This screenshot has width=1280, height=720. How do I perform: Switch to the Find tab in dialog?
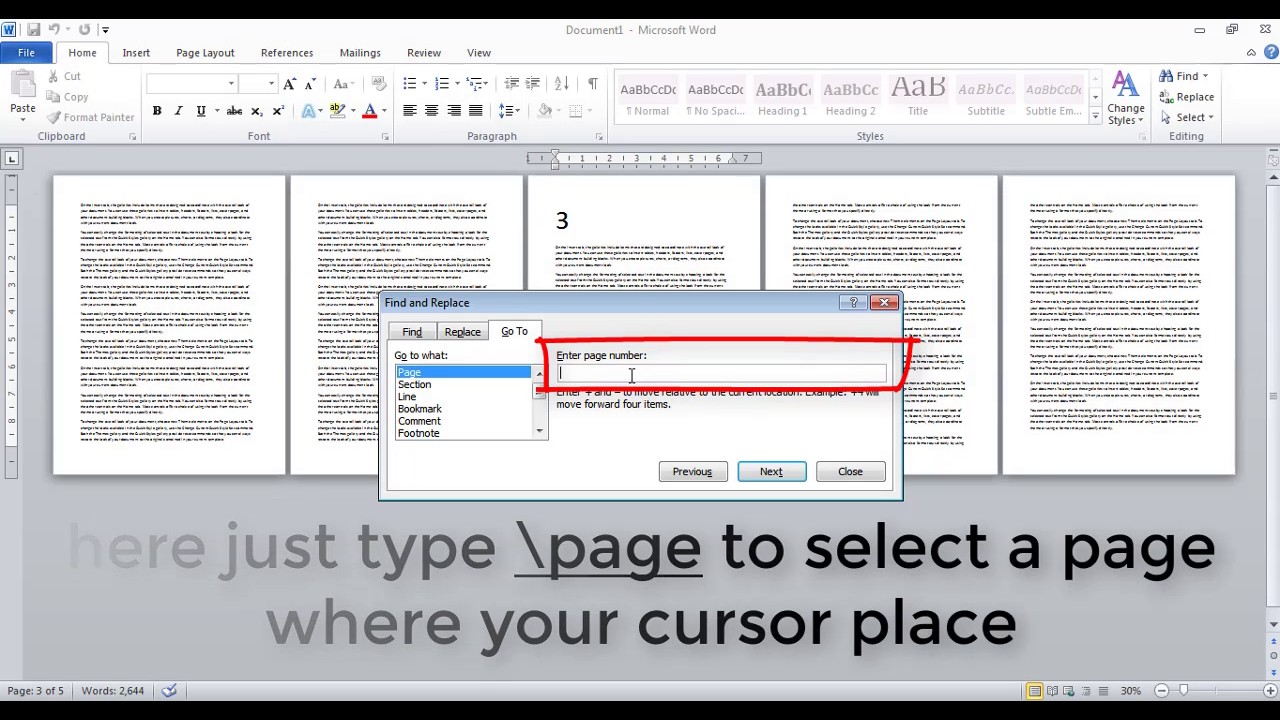tap(412, 332)
